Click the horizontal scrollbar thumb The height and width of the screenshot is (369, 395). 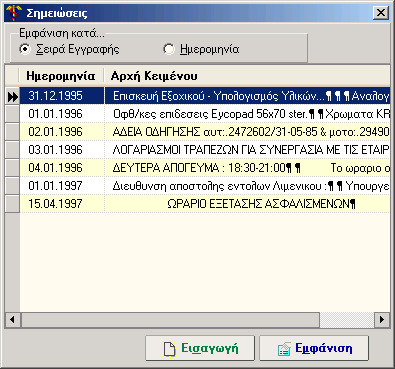pos(170,320)
